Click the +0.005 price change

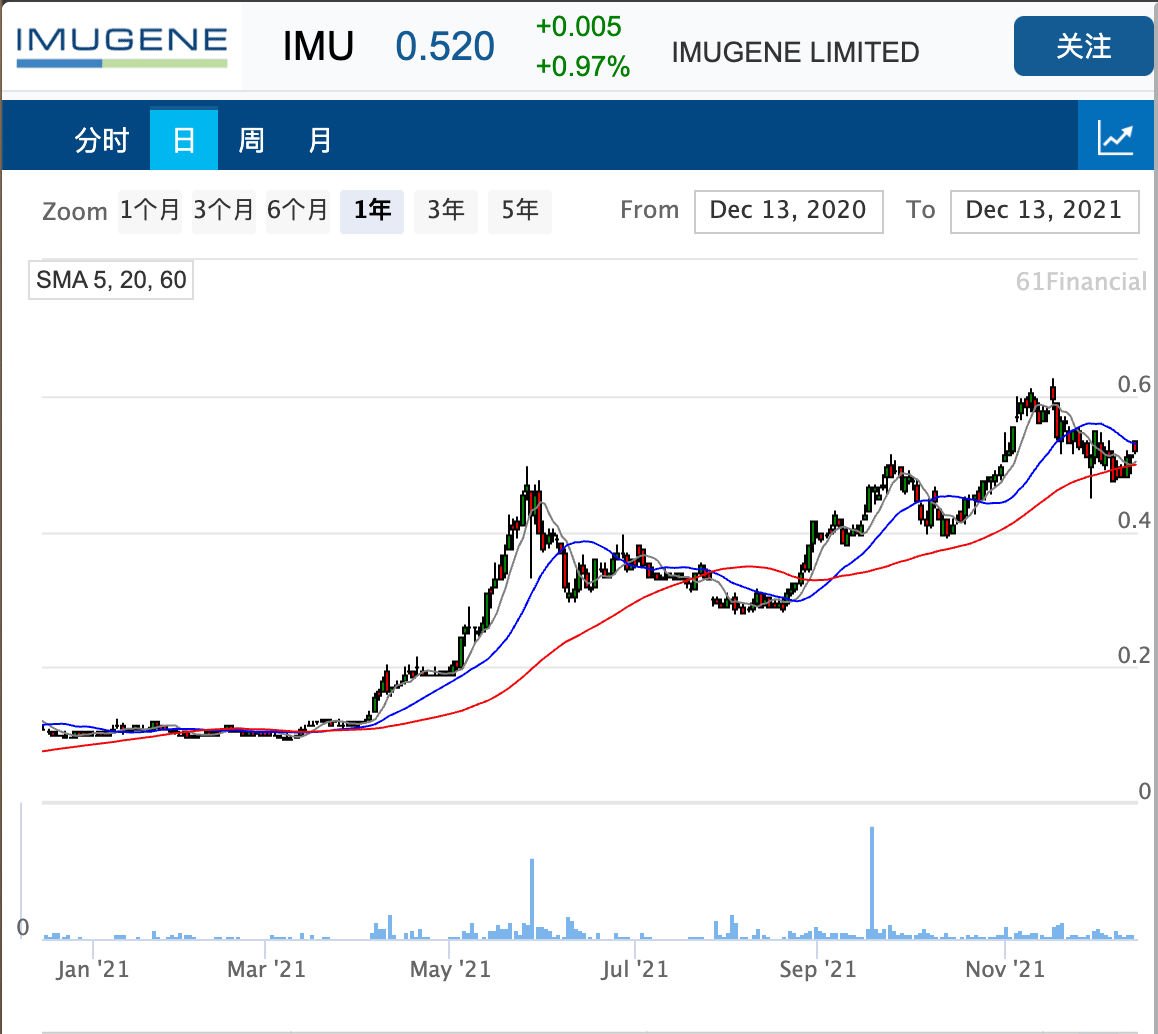578,27
